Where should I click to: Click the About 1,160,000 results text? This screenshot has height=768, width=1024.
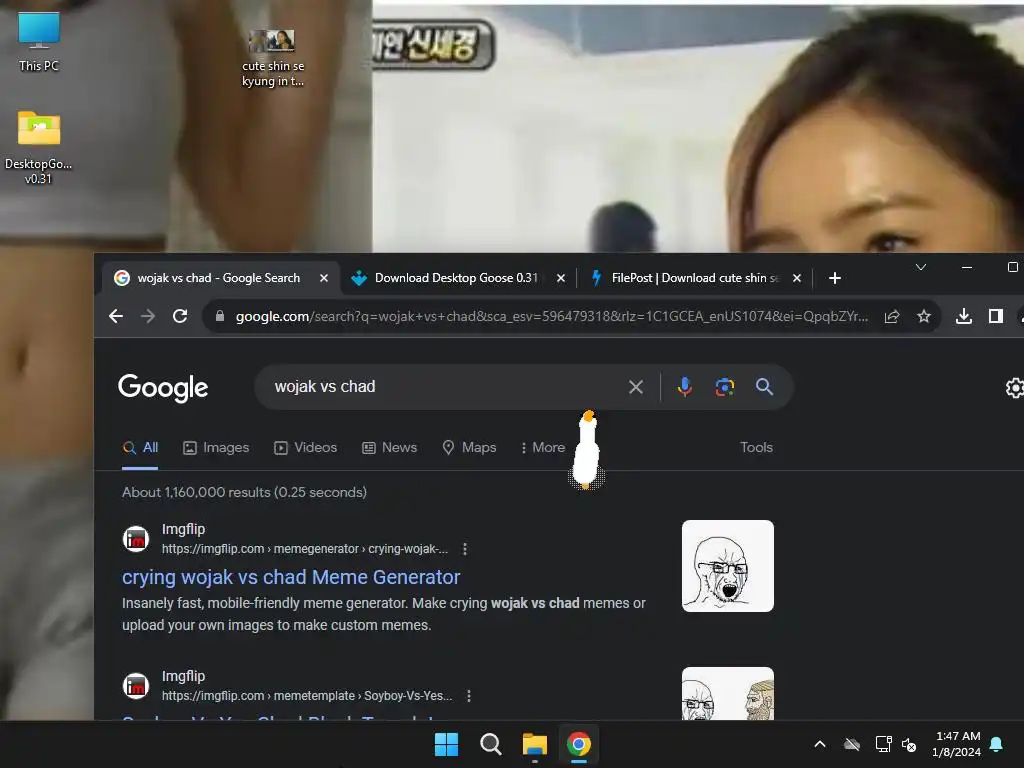pos(244,492)
